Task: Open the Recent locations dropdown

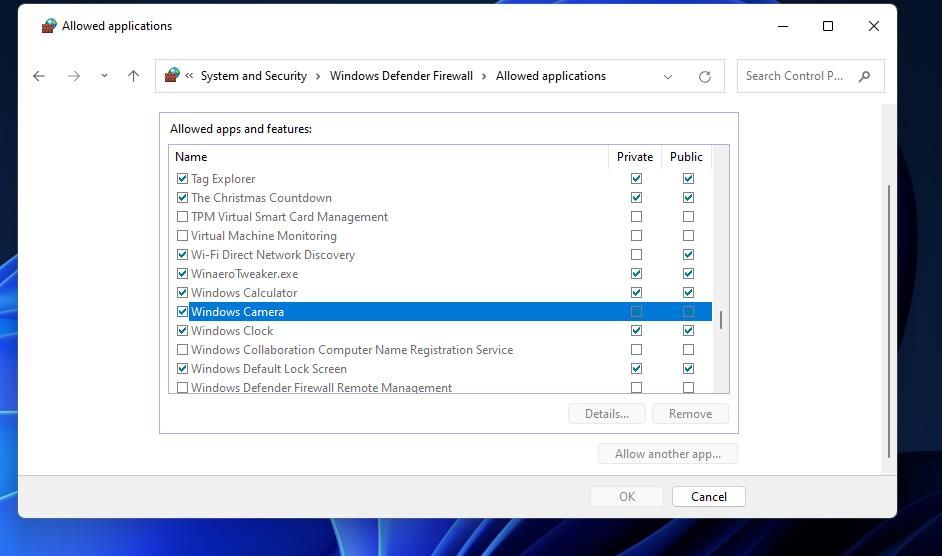Action: coord(104,76)
